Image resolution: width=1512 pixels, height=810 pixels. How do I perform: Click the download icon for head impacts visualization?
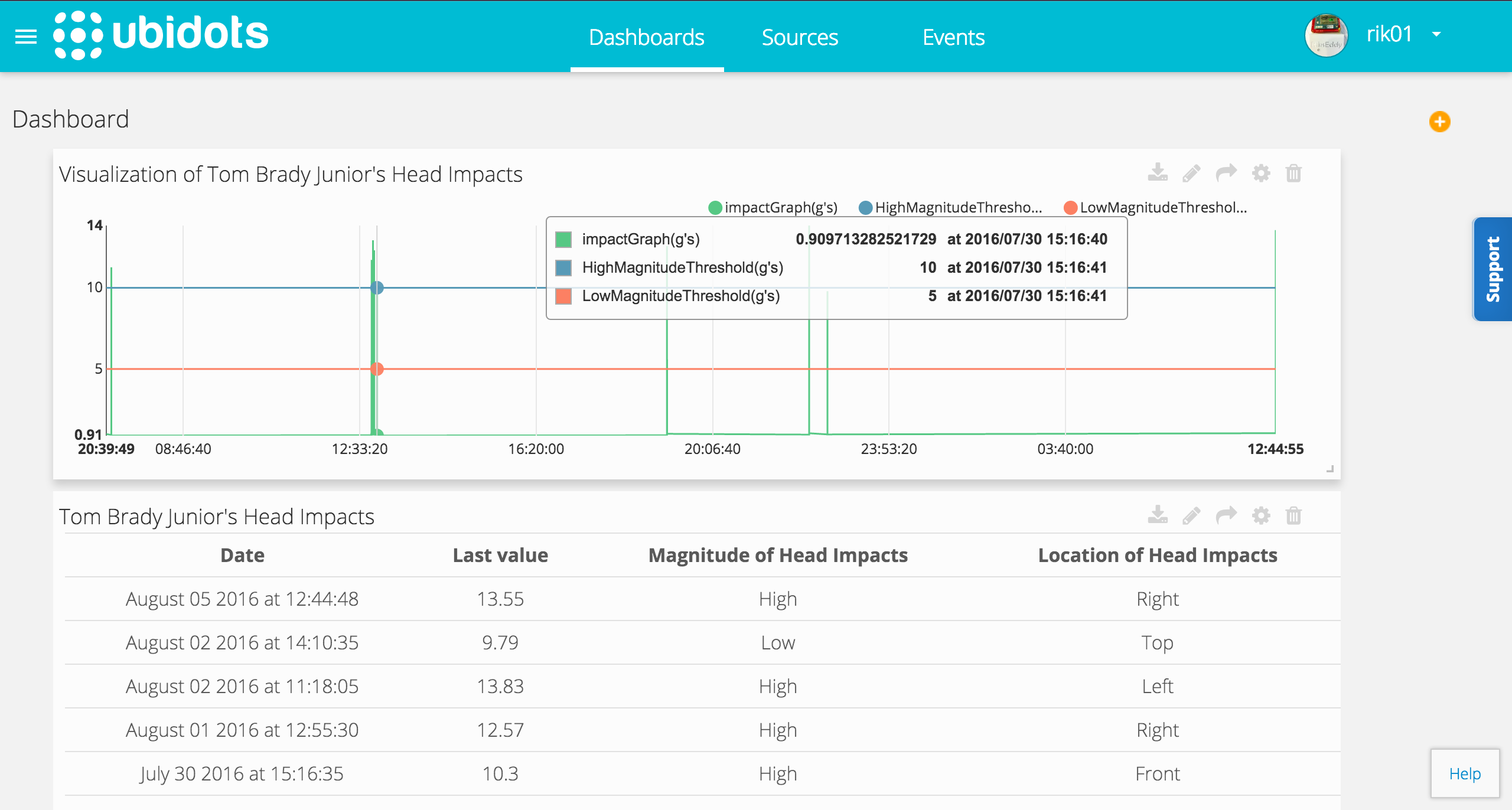click(1158, 173)
